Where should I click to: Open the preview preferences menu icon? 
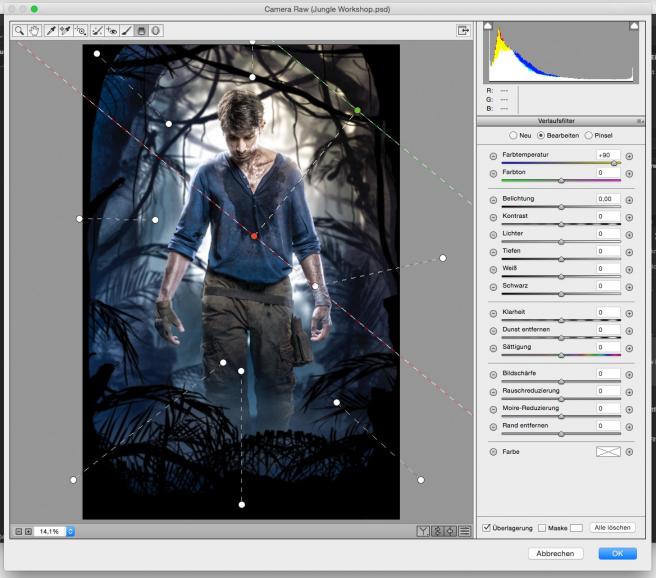[464, 531]
